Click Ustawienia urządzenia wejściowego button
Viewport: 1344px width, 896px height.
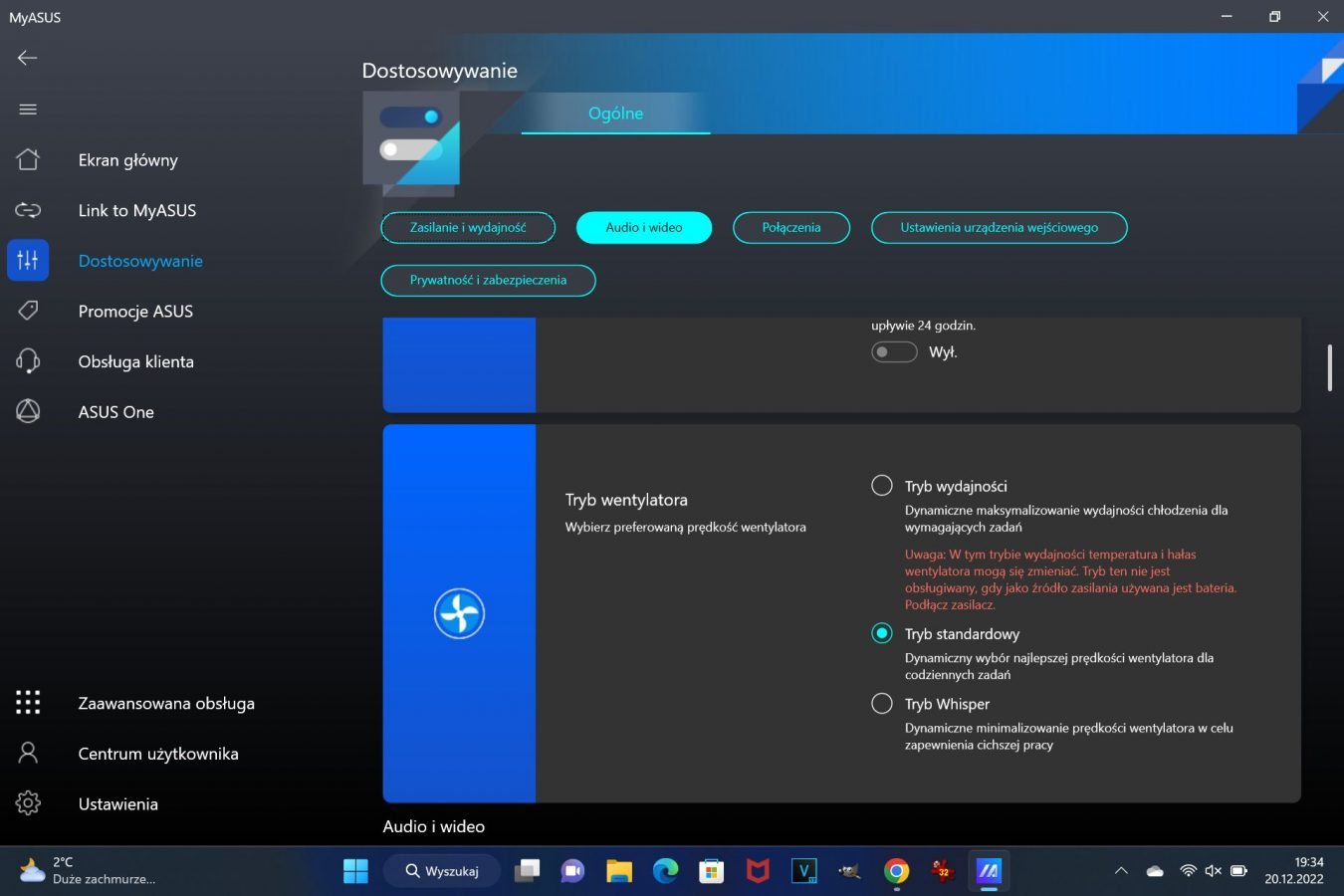(1000, 228)
